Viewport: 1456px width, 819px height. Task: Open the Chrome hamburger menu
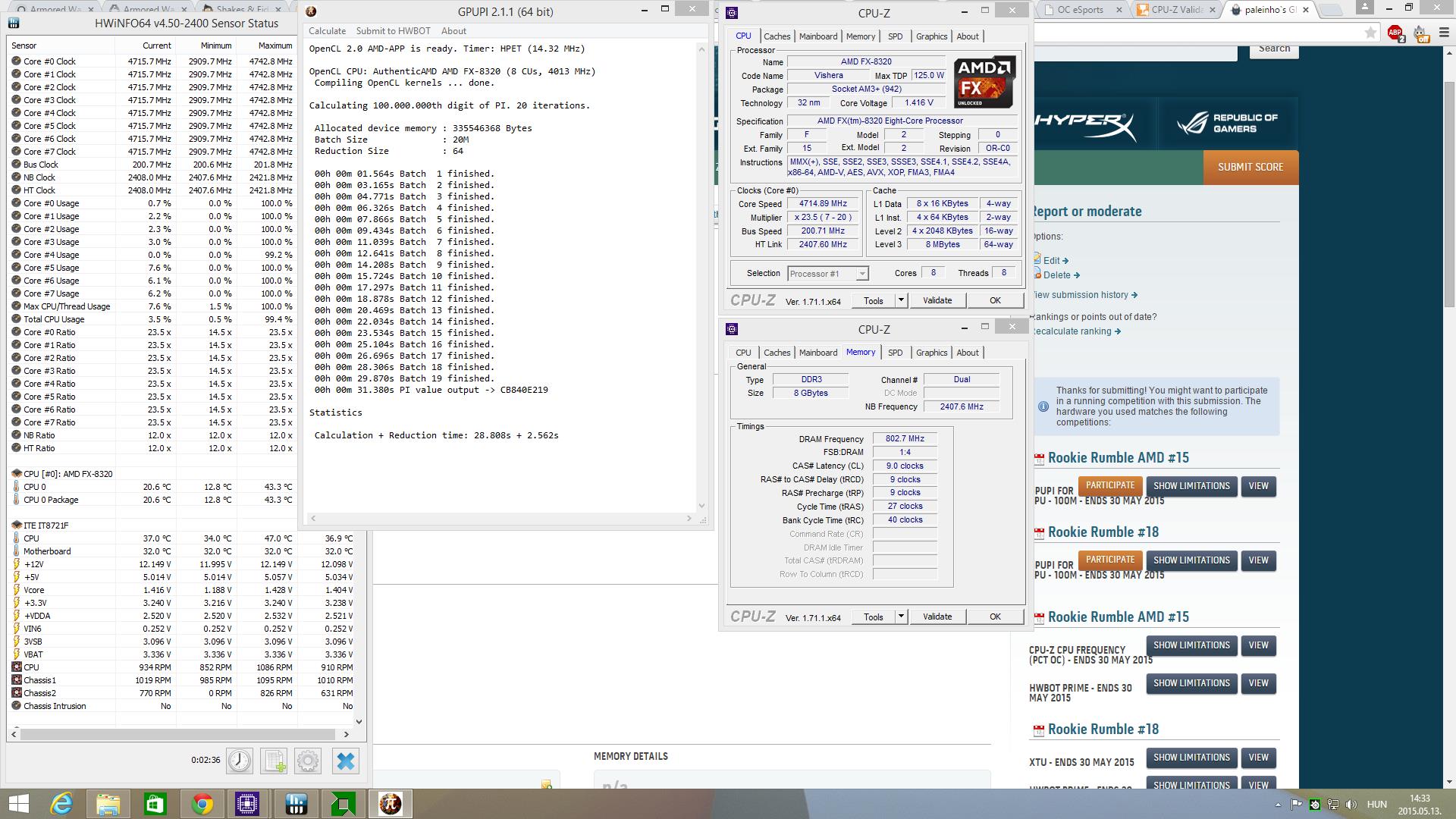click(x=1443, y=33)
